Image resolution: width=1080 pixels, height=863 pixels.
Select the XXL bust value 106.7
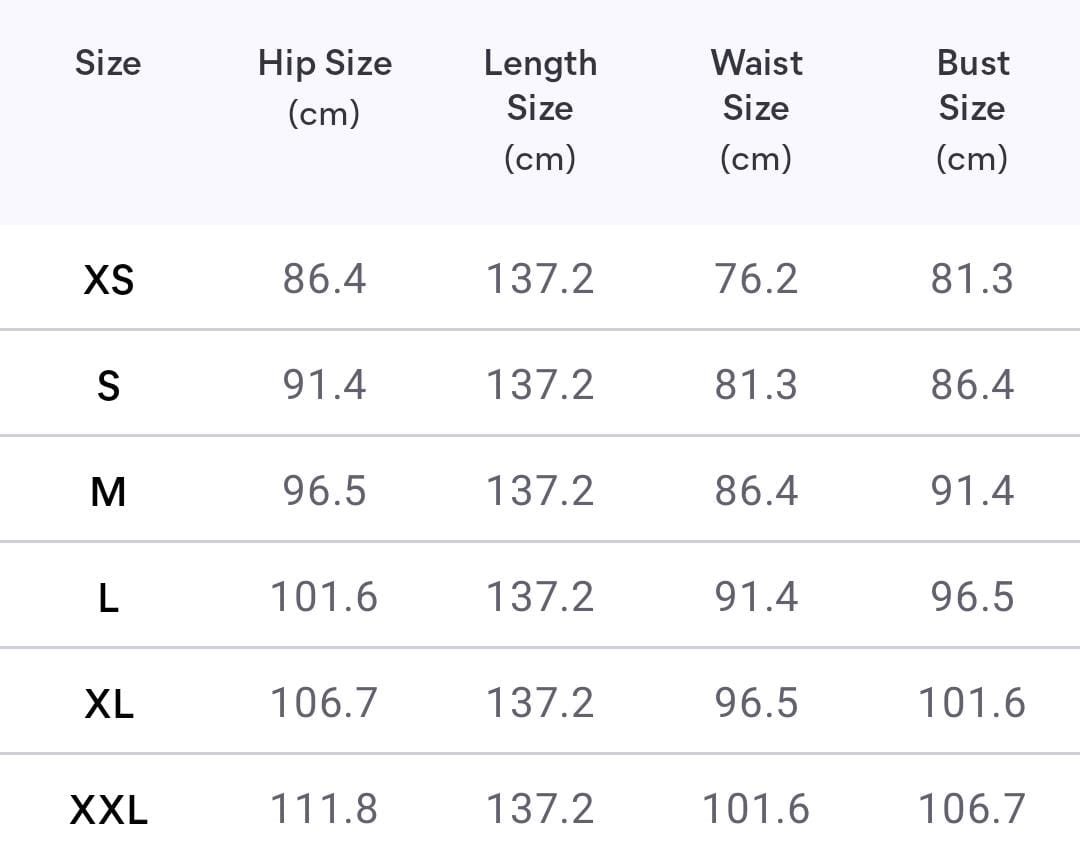click(x=972, y=808)
